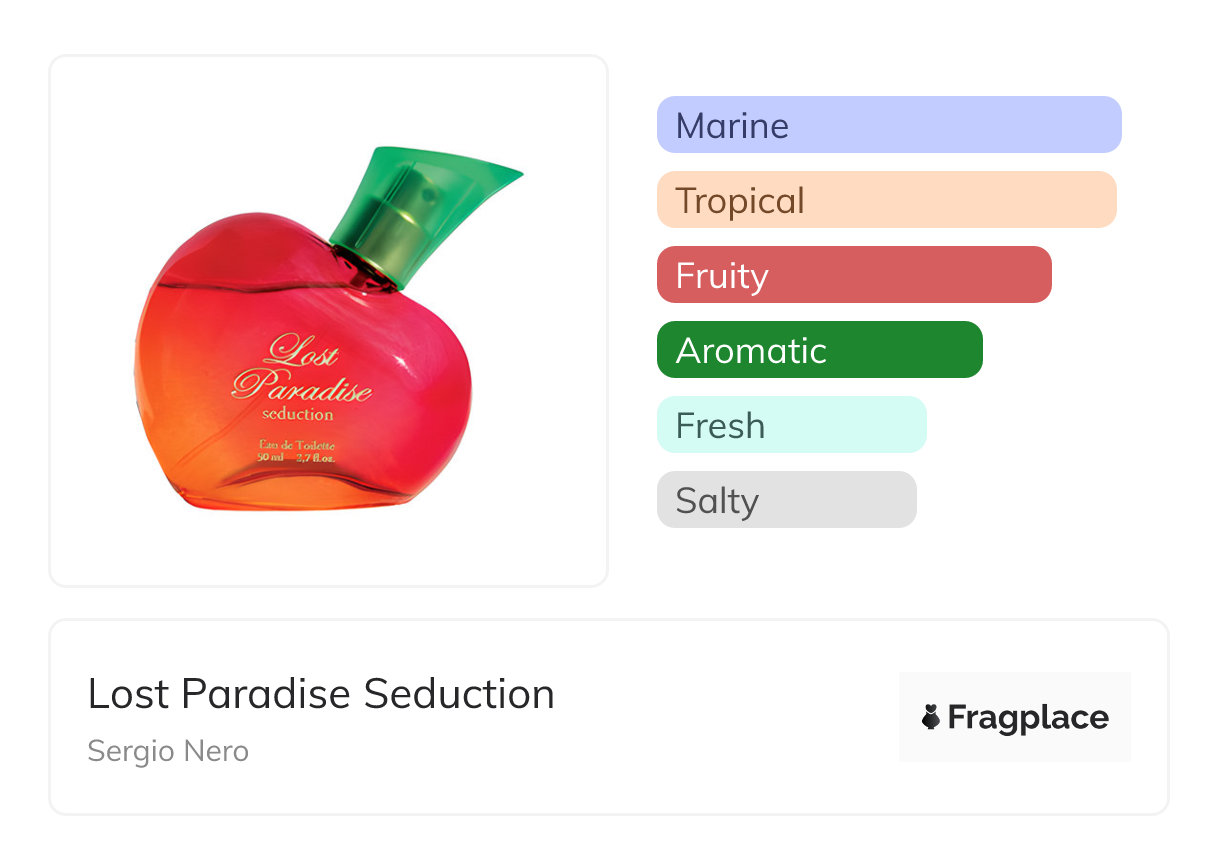Image resolution: width=1218 pixels, height=864 pixels.
Task: Click the gold Lost Paradise script on the bottle
Action: (302, 372)
